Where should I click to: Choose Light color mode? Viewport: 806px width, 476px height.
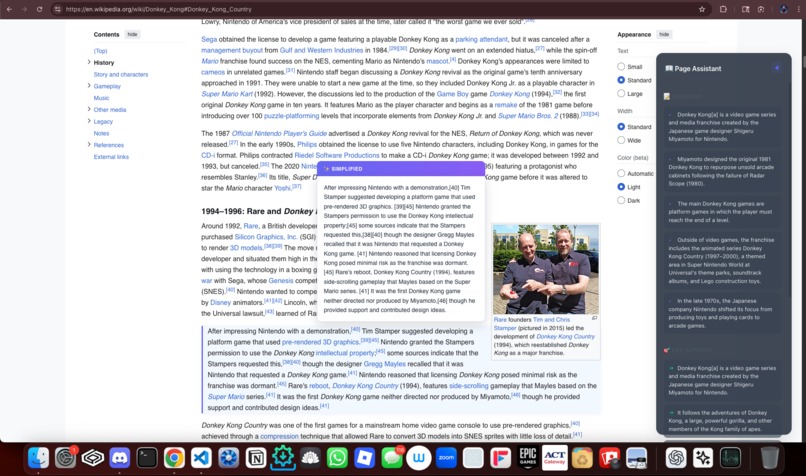pos(621,187)
